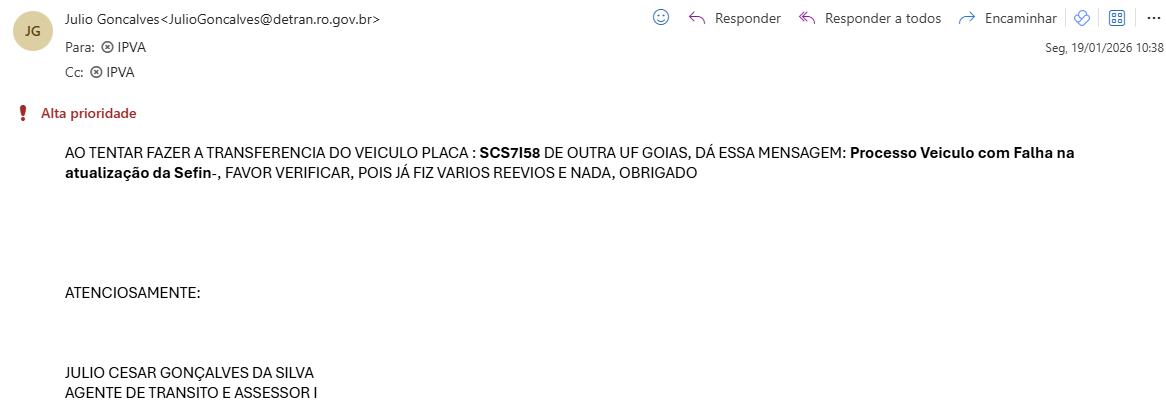Viewport: 1166px width, 410px height.
Task: Click the message date Seg, 19/01/2026
Action: click(x=1104, y=47)
